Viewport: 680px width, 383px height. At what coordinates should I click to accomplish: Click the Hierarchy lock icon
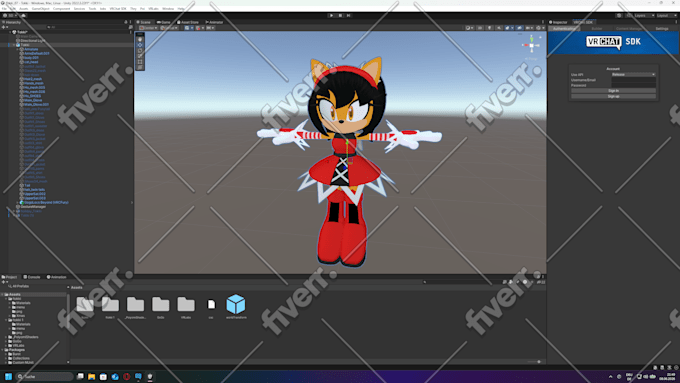pos(126,22)
